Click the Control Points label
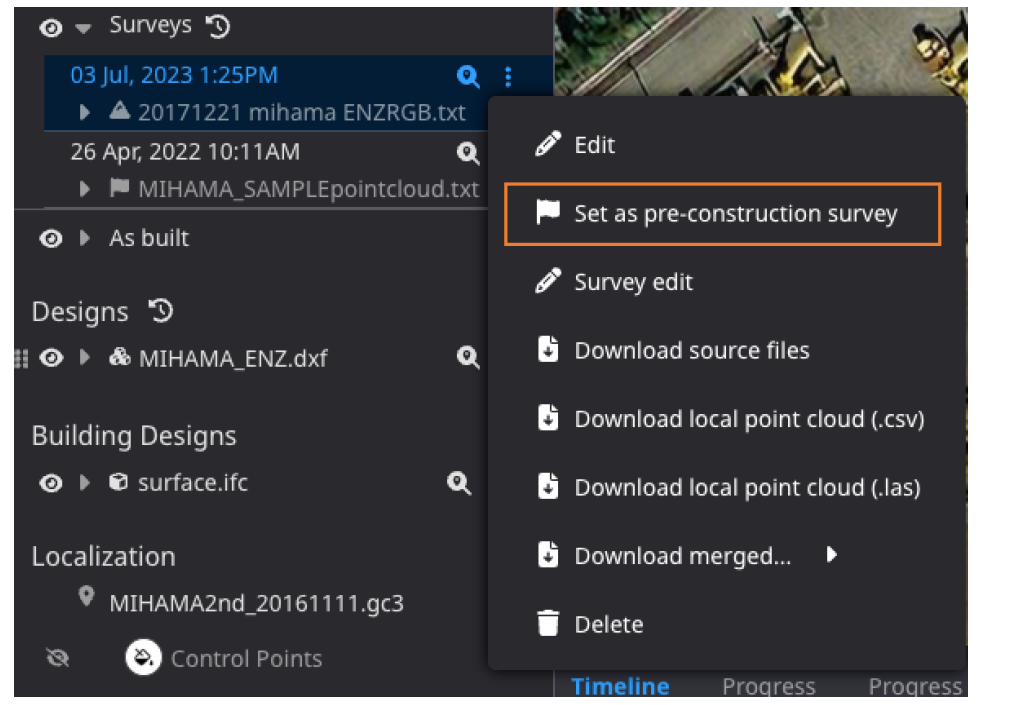 pos(247,659)
